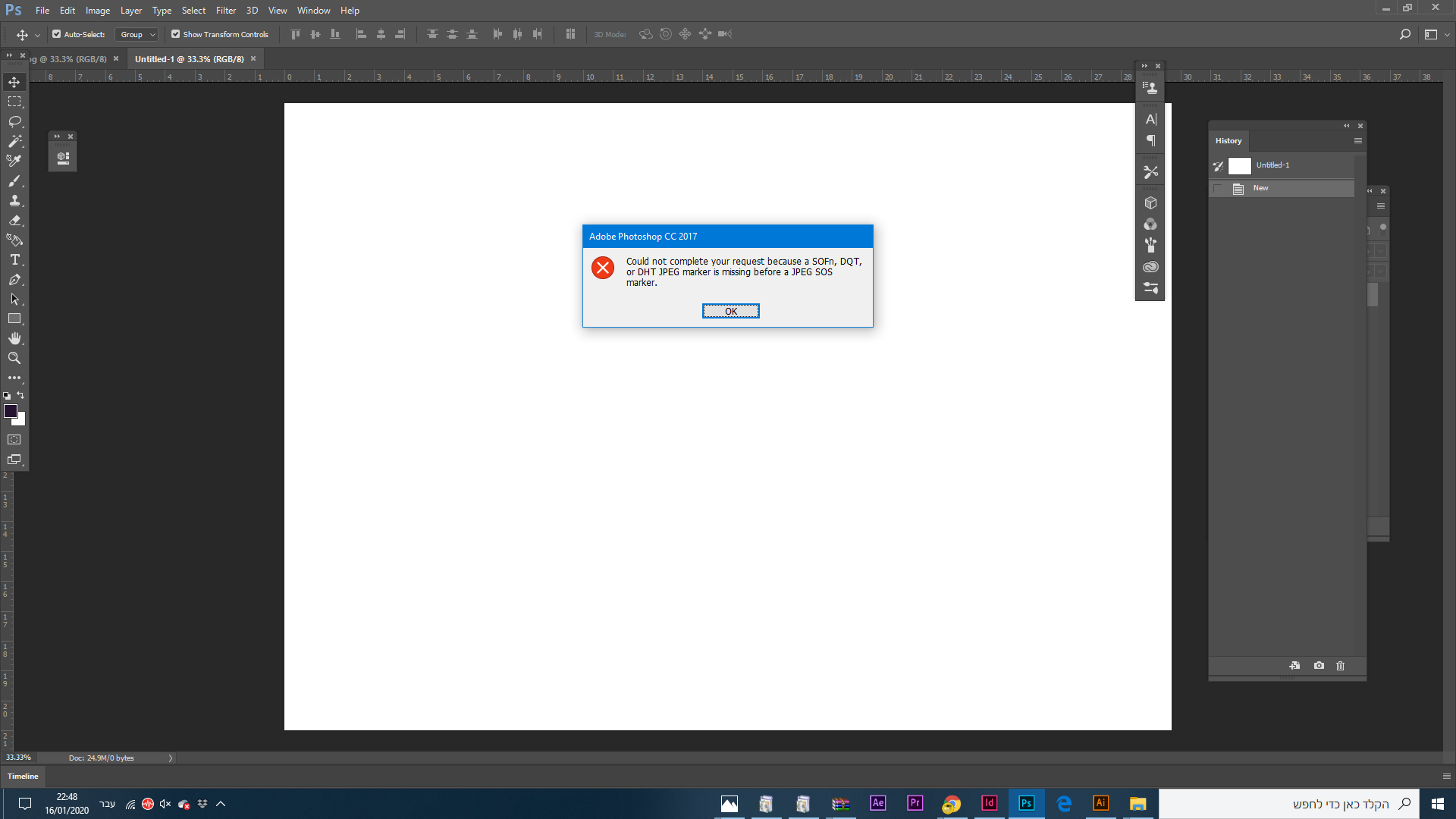Uncheck Show Transform Controls

[x=175, y=34]
